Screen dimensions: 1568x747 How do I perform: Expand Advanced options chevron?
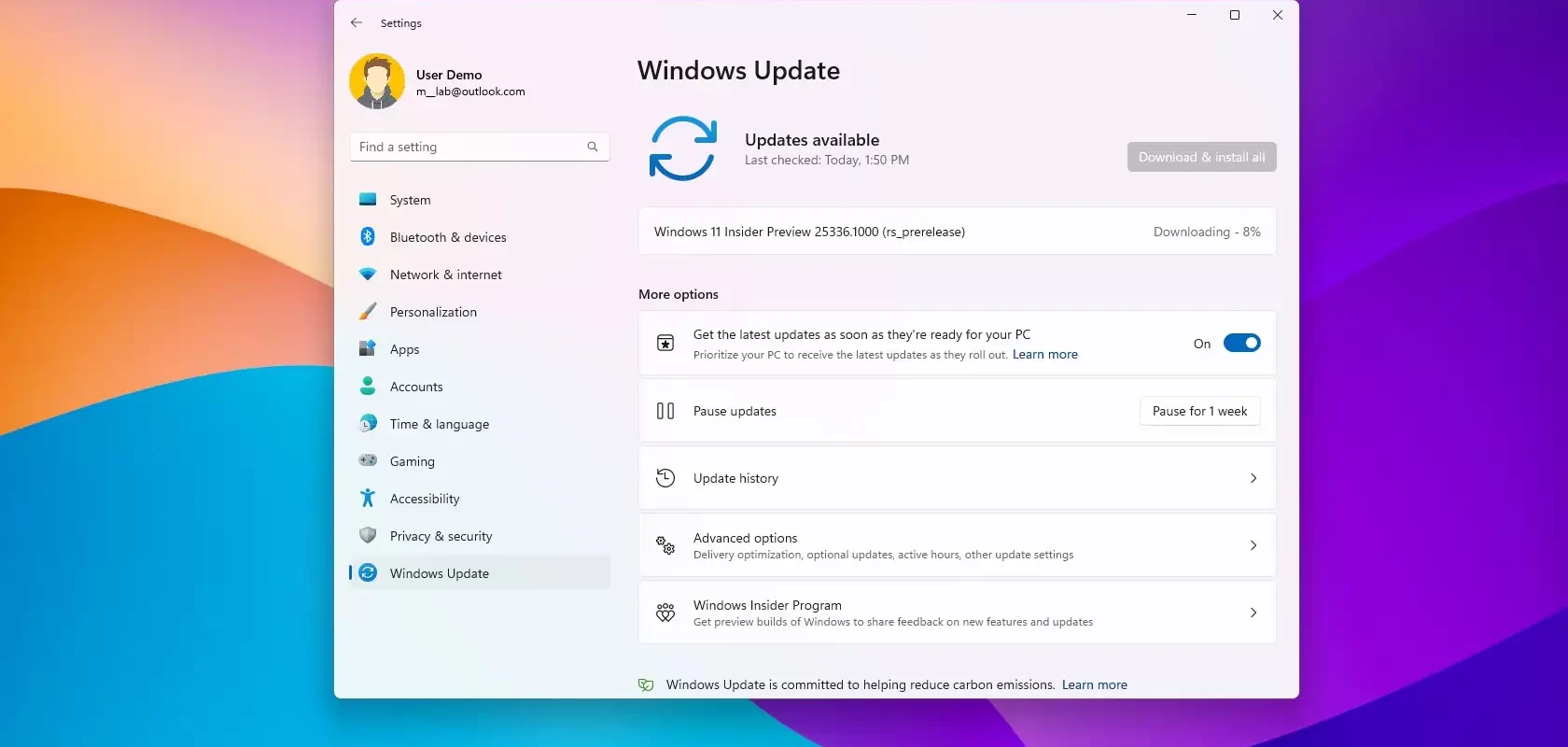[x=1253, y=545]
